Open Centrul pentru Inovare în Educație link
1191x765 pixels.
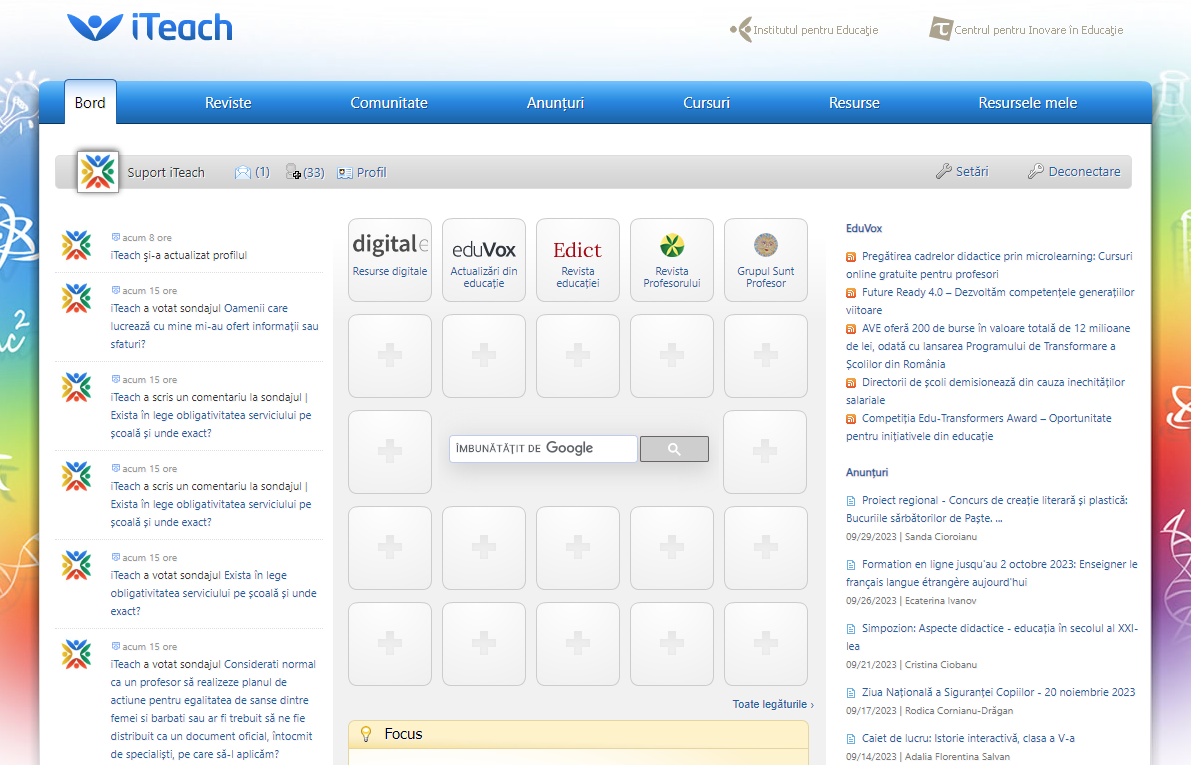tap(1026, 30)
